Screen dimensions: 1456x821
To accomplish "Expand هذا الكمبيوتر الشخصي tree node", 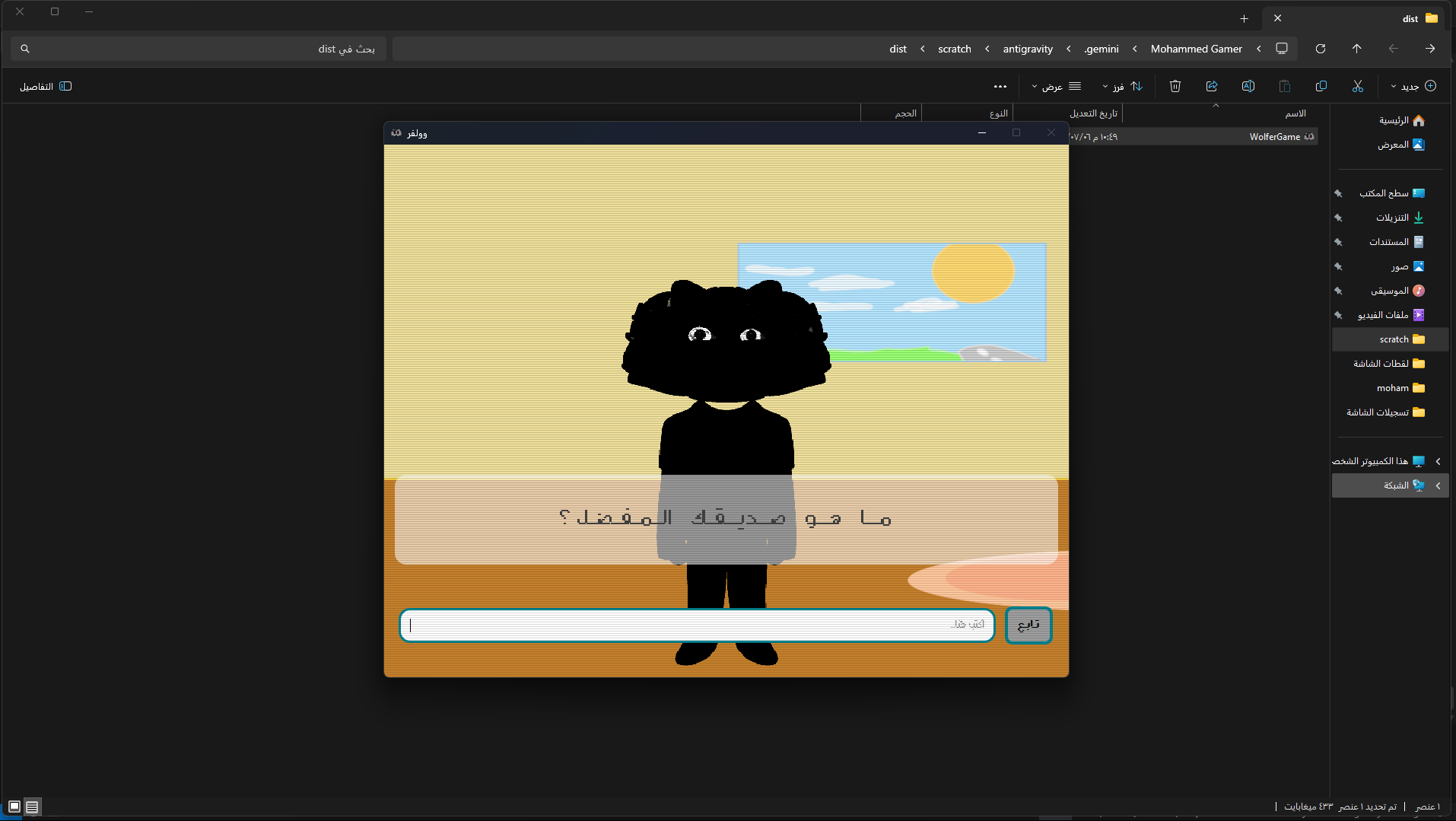I will (x=1438, y=461).
